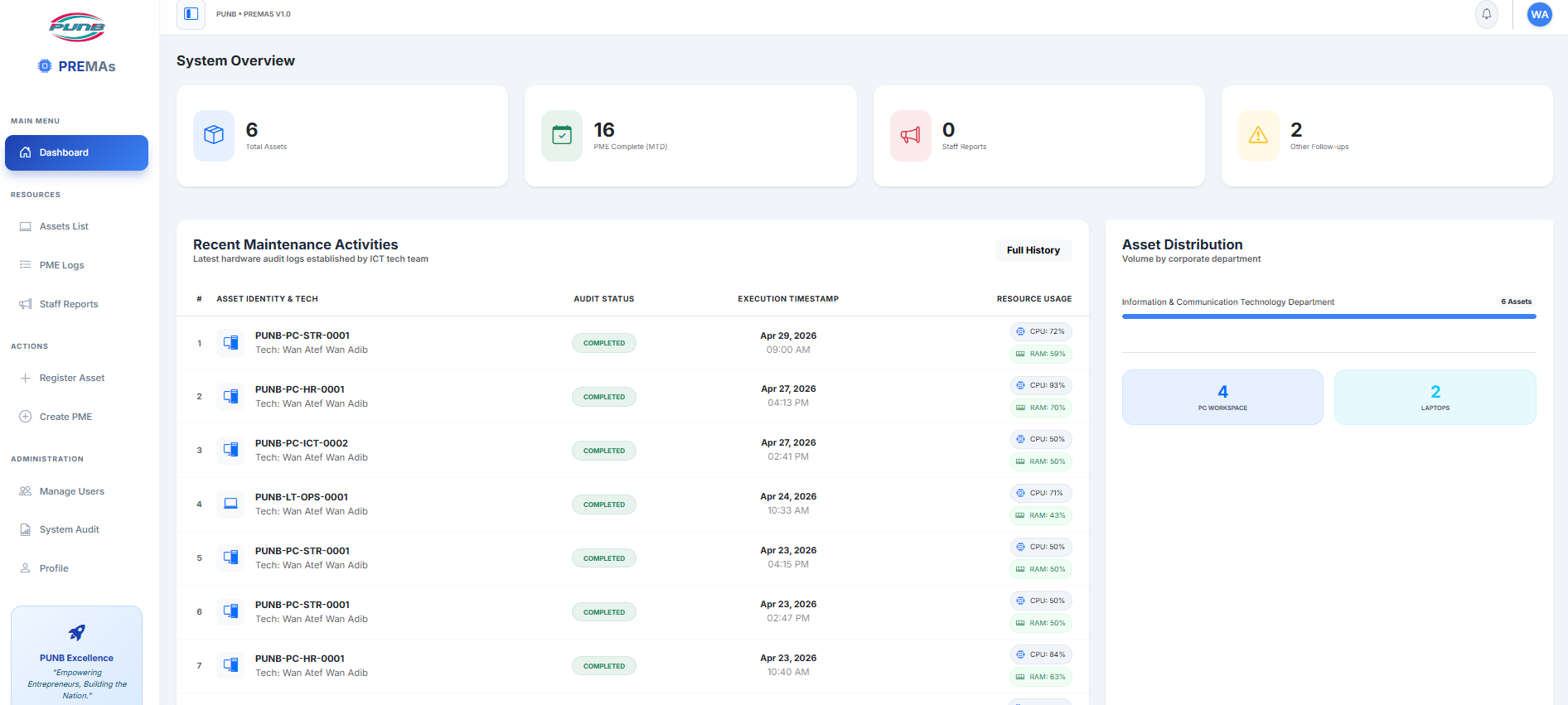Click the System Audit document icon
This screenshot has height=705, width=1568.
click(x=26, y=529)
